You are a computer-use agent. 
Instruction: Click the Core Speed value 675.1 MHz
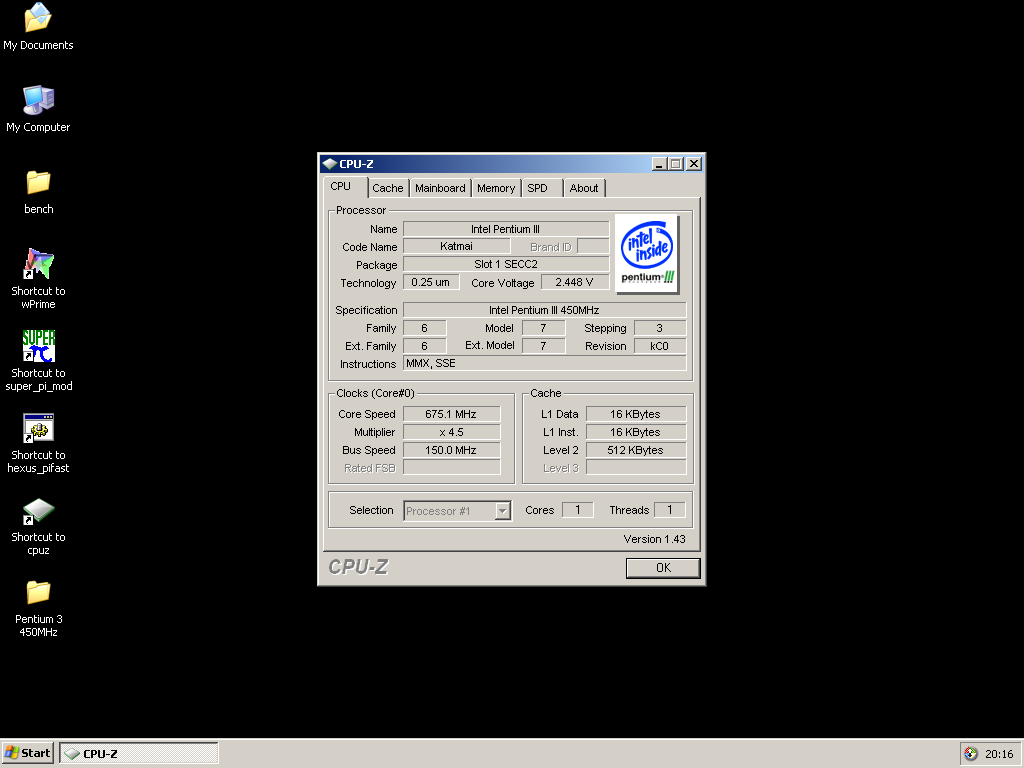point(451,414)
